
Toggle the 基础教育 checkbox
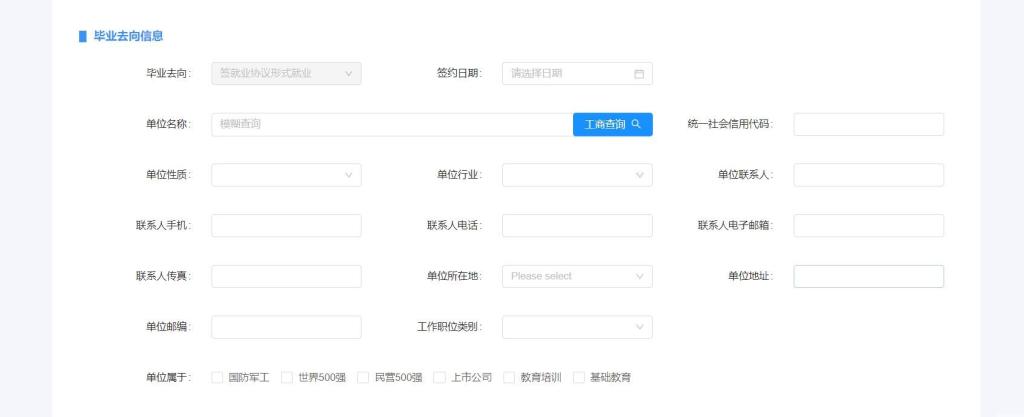pyautogui.click(x=579, y=378)
